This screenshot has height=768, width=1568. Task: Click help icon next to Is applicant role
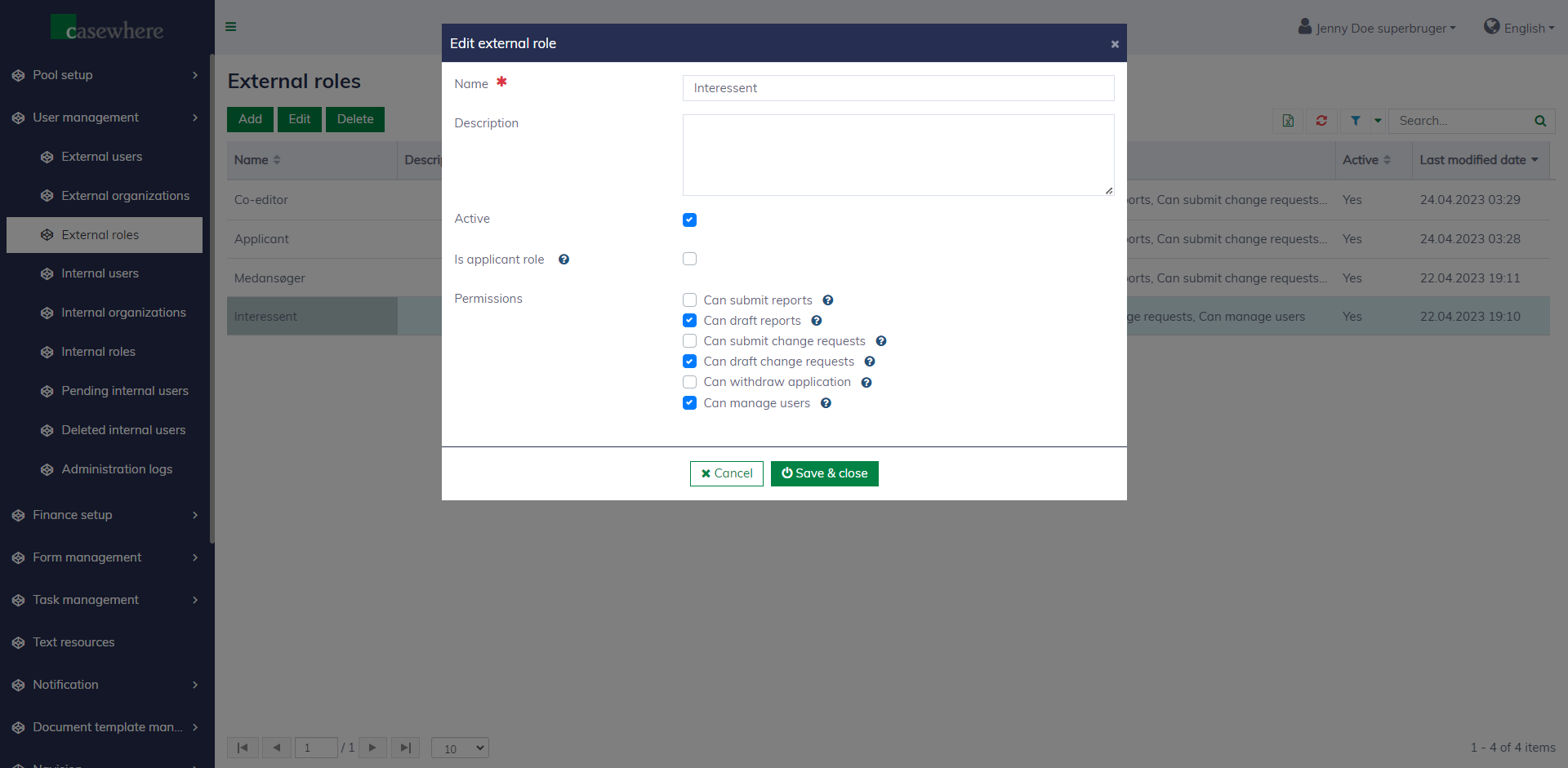point(563,260)
